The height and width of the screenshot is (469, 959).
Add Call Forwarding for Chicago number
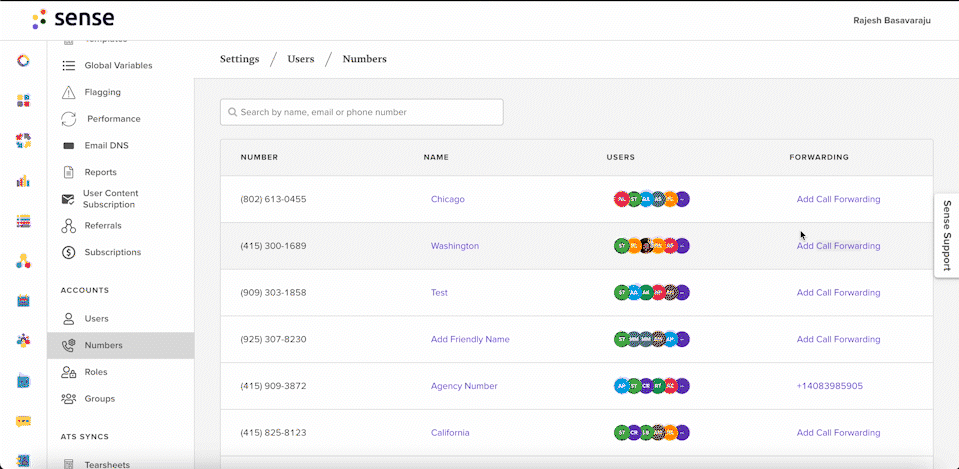pyautogui.click(x=839, y=199)
